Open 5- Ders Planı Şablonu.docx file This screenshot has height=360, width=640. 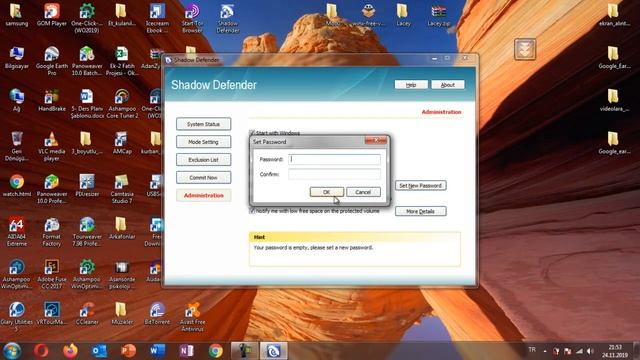87,104
